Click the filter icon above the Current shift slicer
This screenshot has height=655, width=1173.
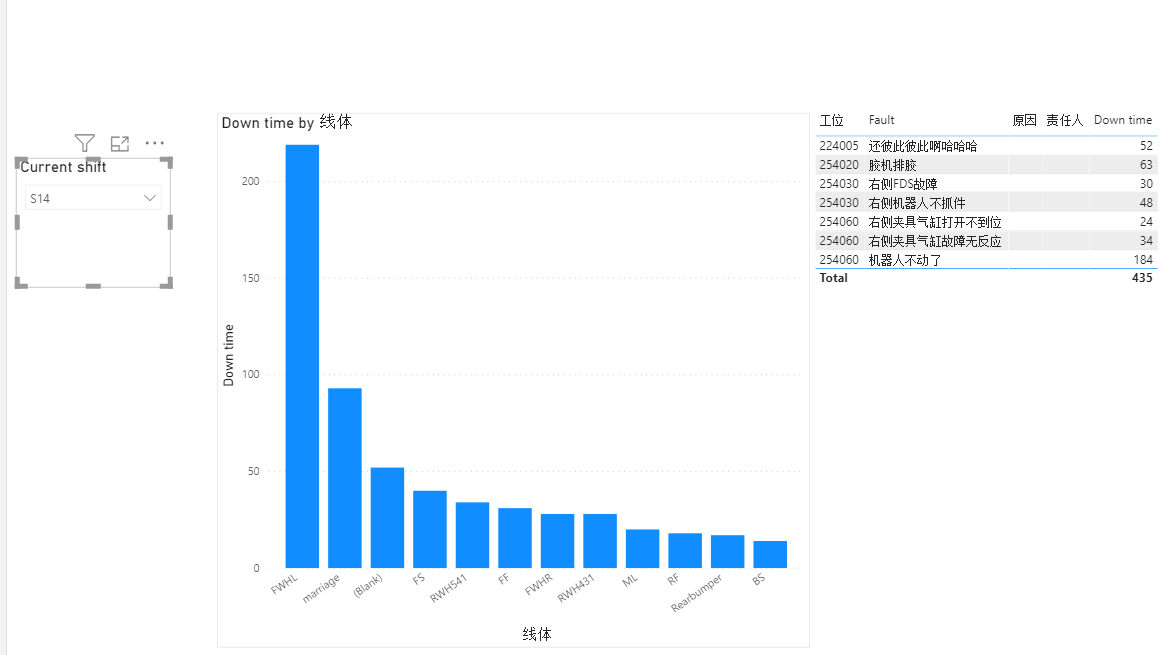click(x=85, y=143)
